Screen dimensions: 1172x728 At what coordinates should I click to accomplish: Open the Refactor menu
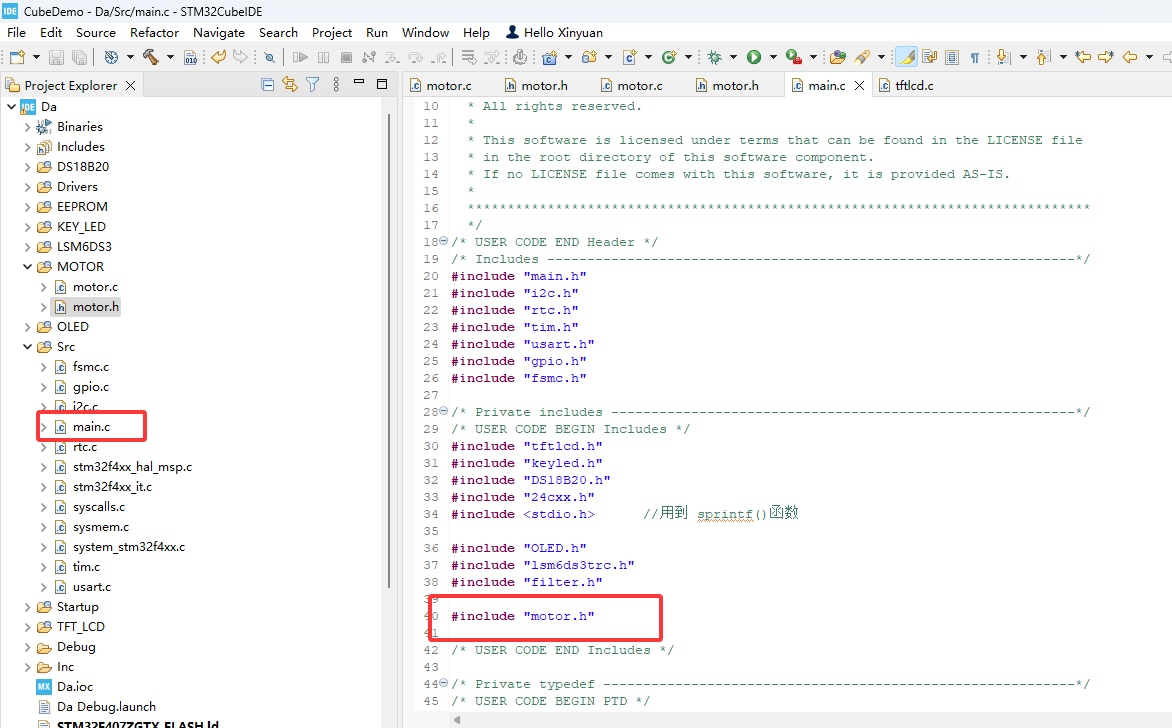154,33
